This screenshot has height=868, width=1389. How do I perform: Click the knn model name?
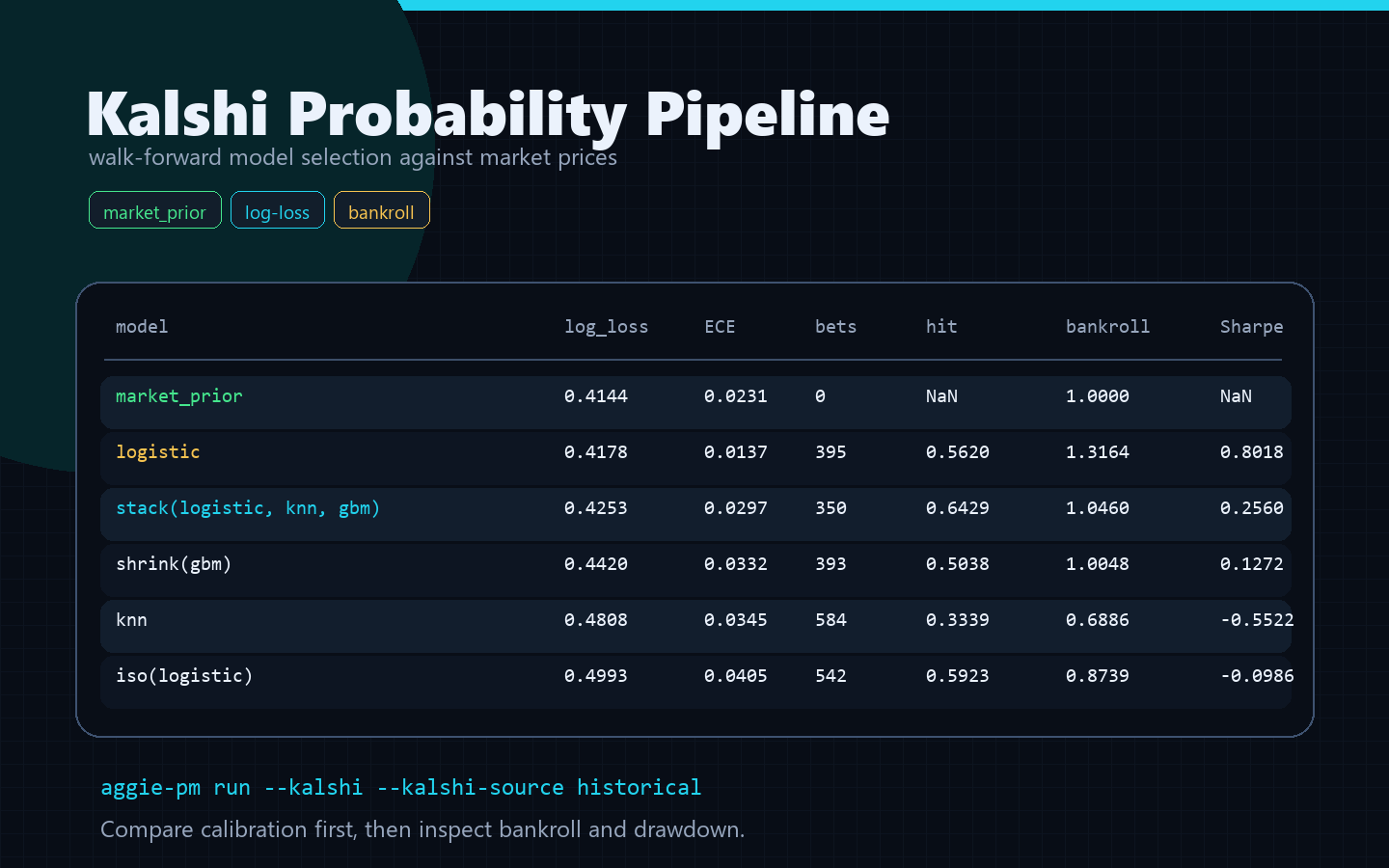tap(131, 620)
